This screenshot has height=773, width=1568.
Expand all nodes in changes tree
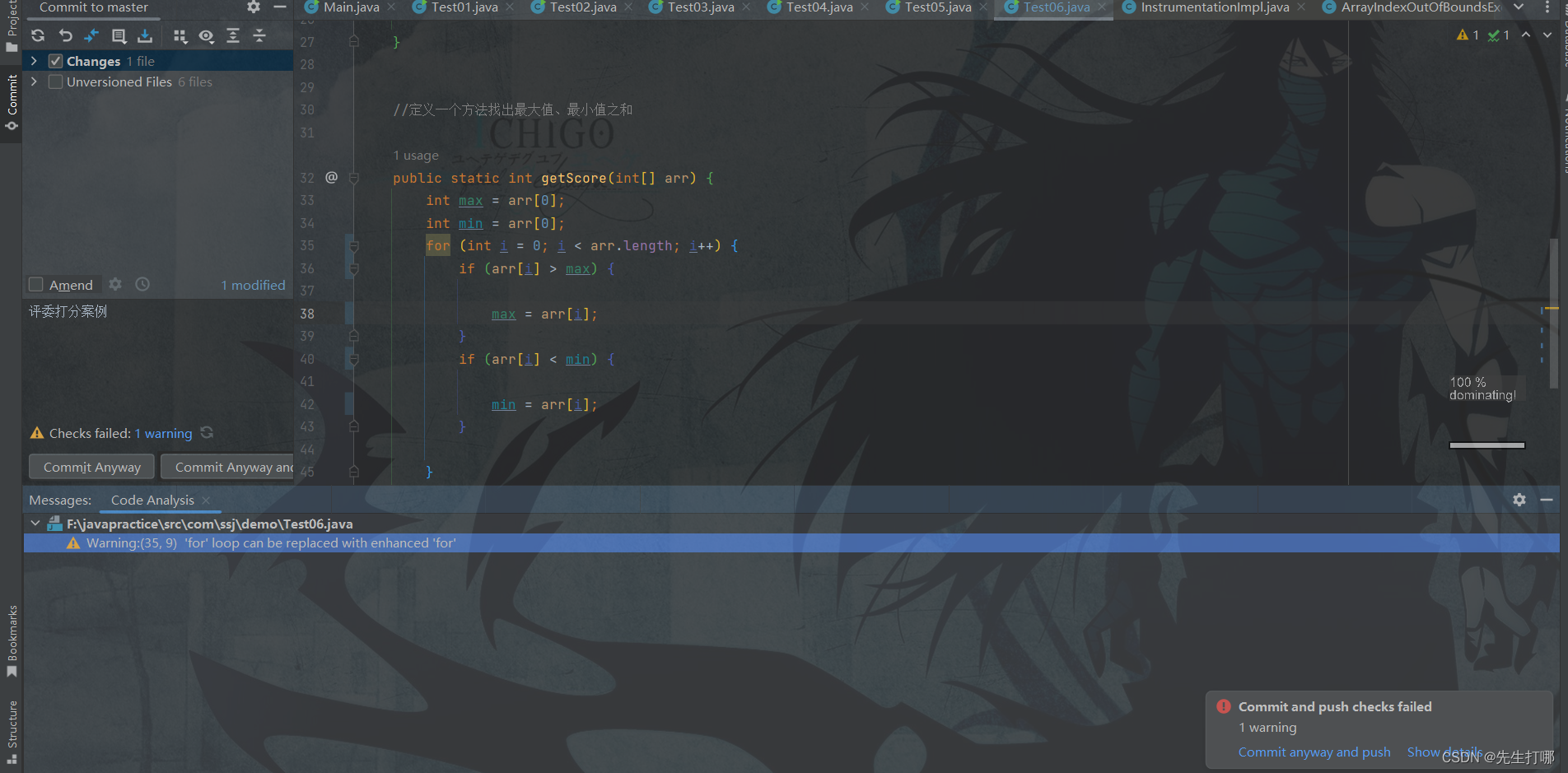[233, 36]
